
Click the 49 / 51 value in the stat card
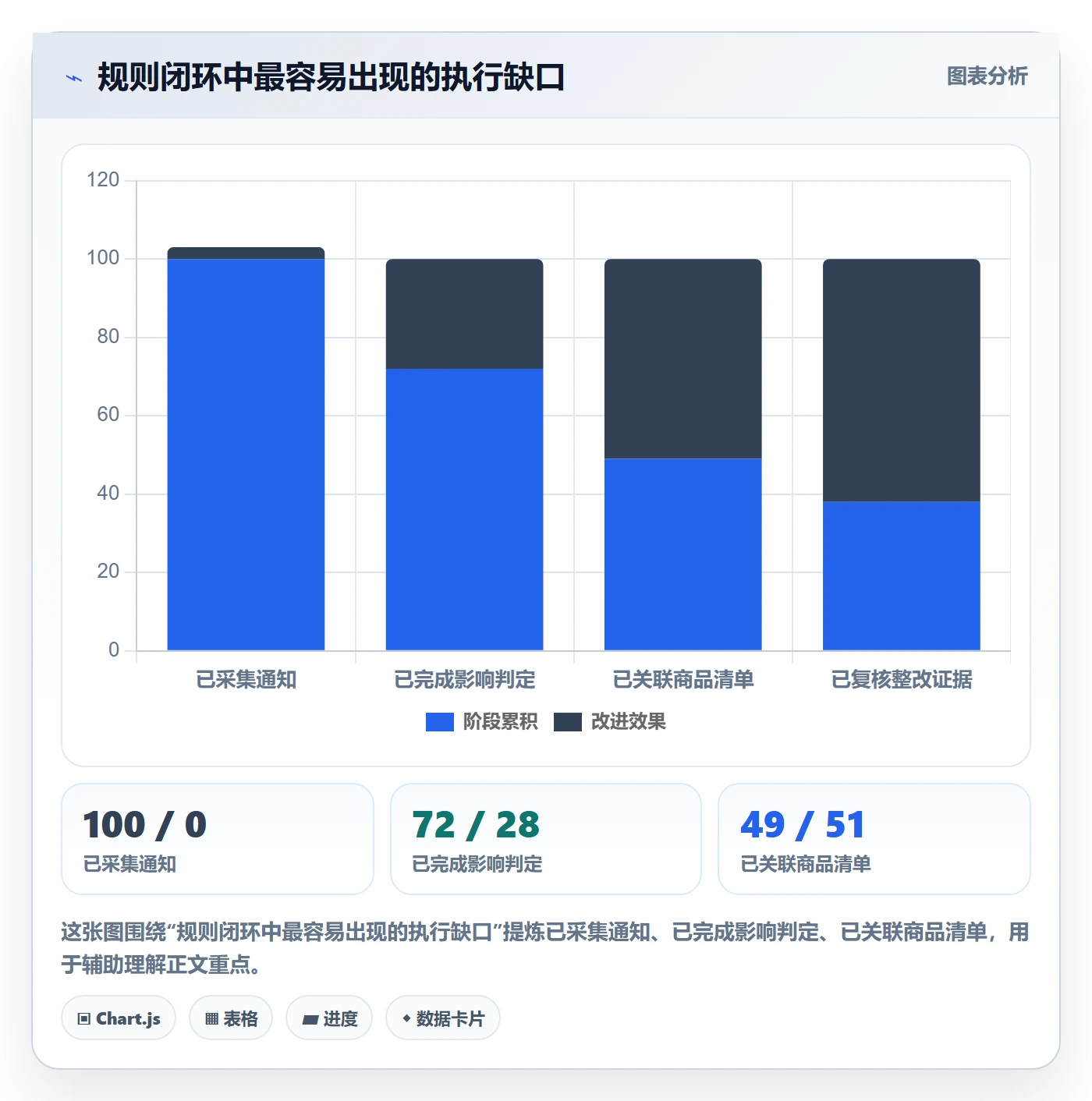pos(803,825)
